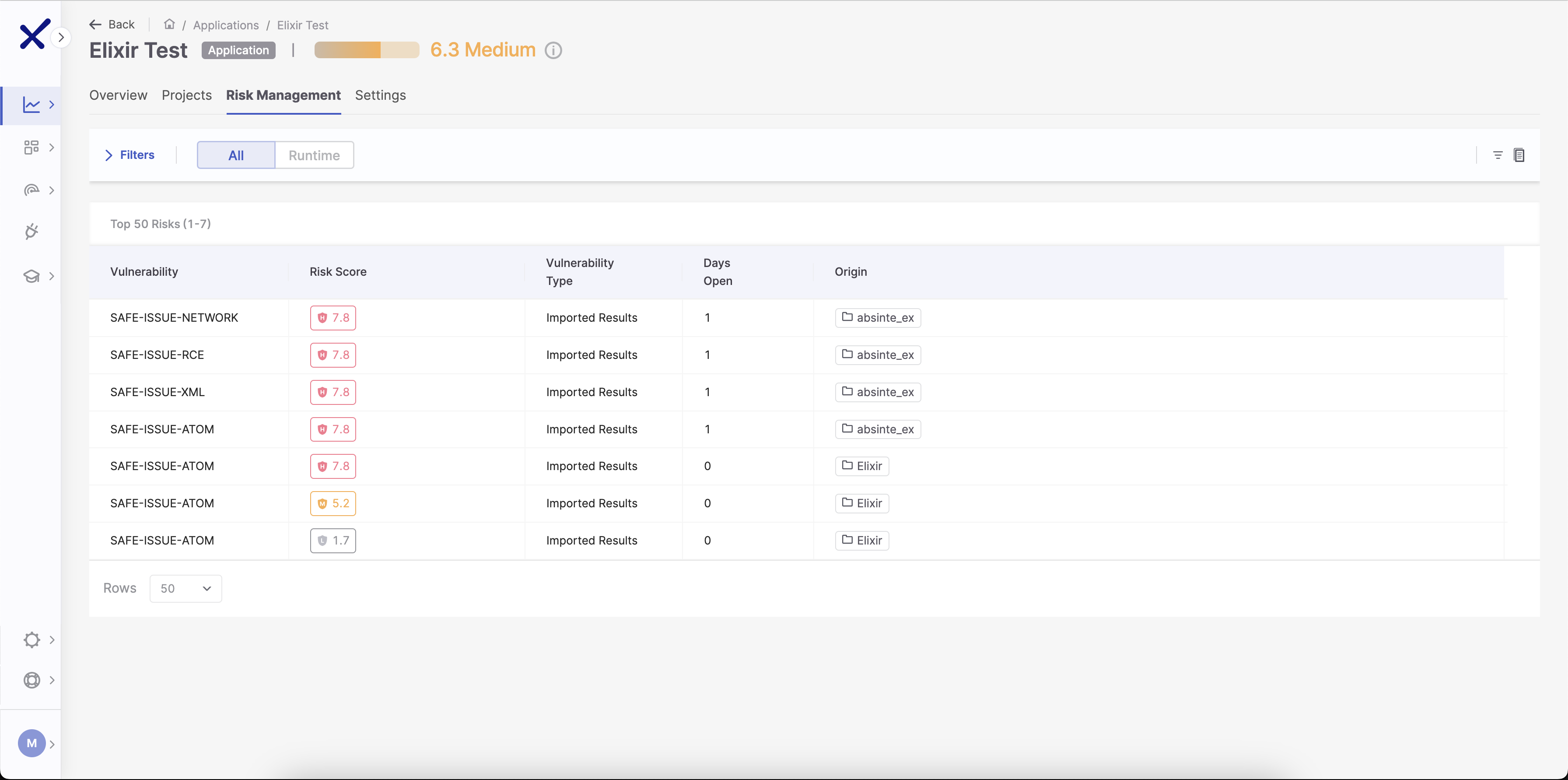Open the Rows per page dropdown

[185, 588]
